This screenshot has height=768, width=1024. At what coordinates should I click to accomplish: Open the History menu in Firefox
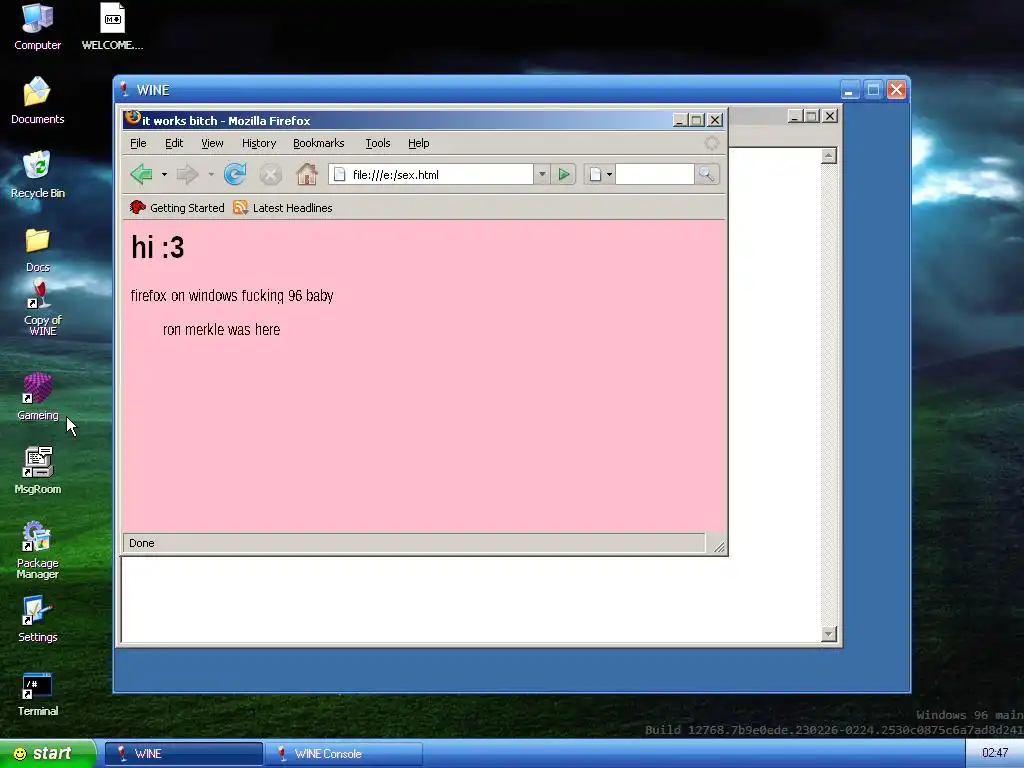(259, 143)
